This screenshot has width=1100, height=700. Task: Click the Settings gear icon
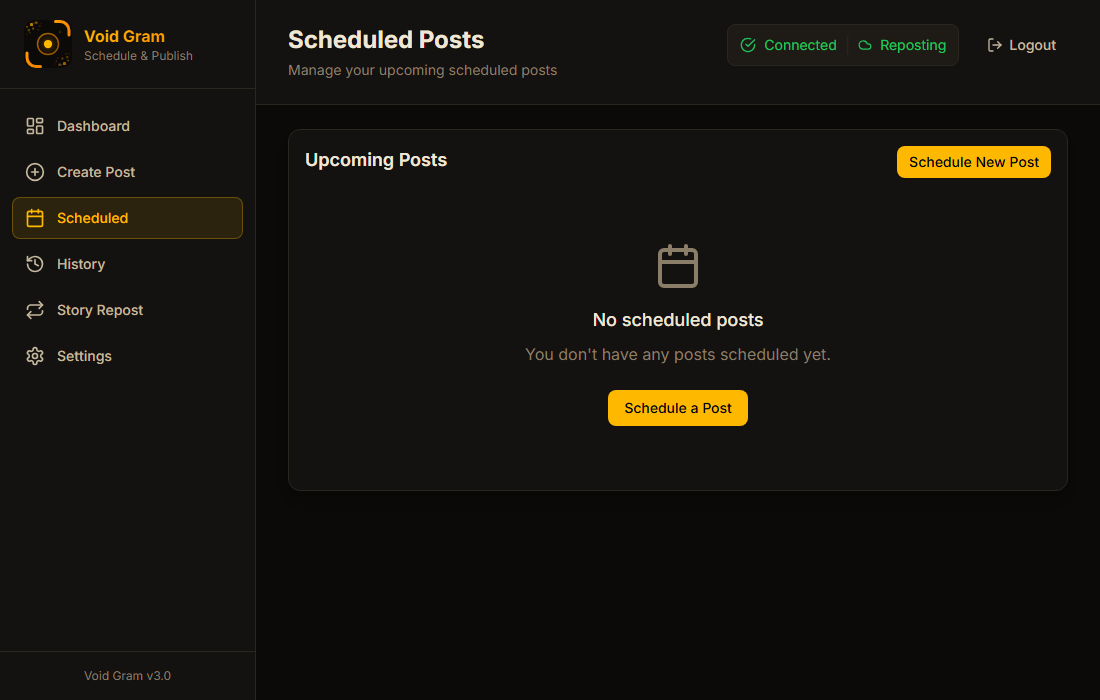(x=35, y=356)
